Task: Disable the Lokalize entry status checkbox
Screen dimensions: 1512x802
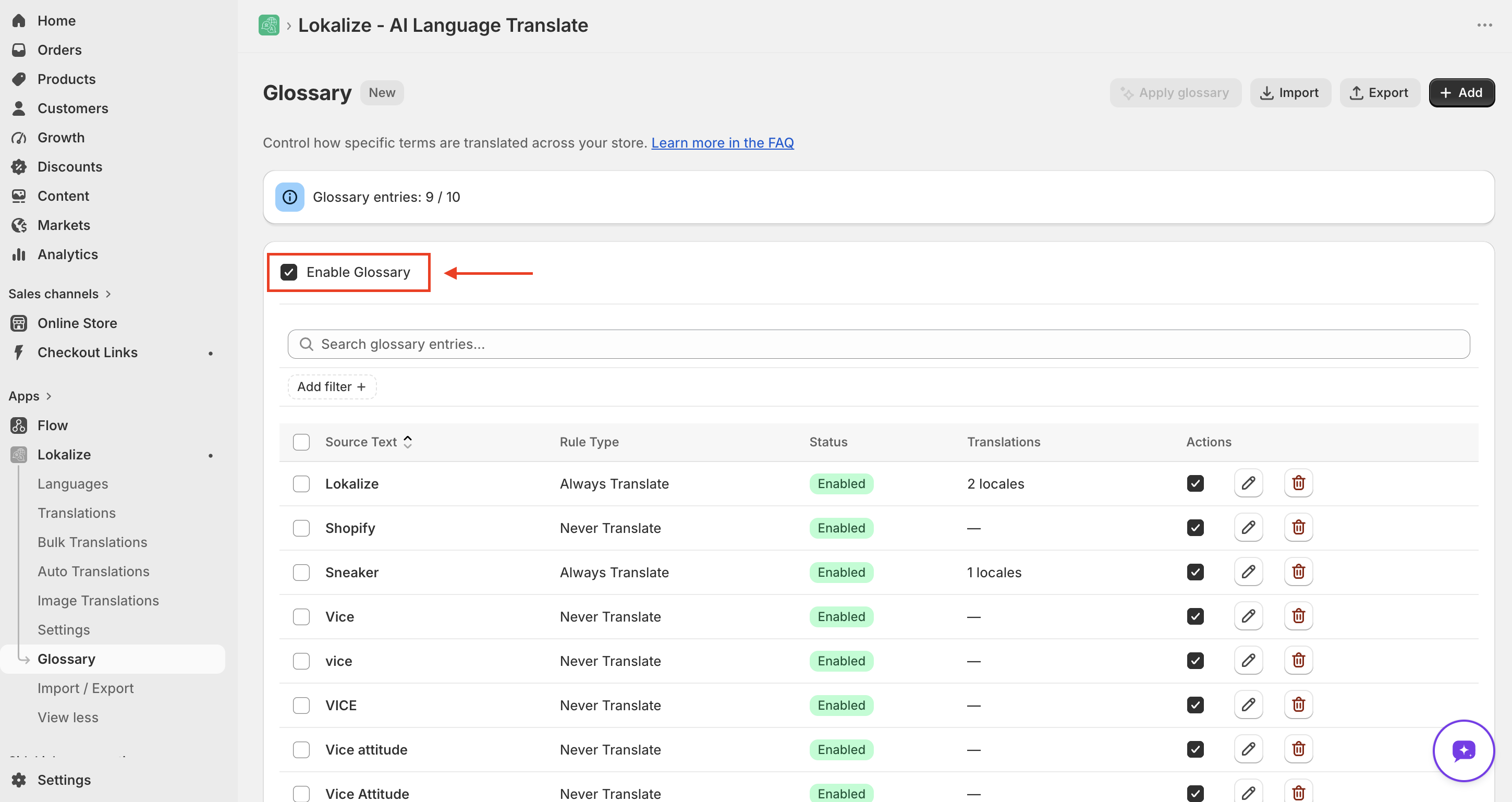Action: point(1195,483)
